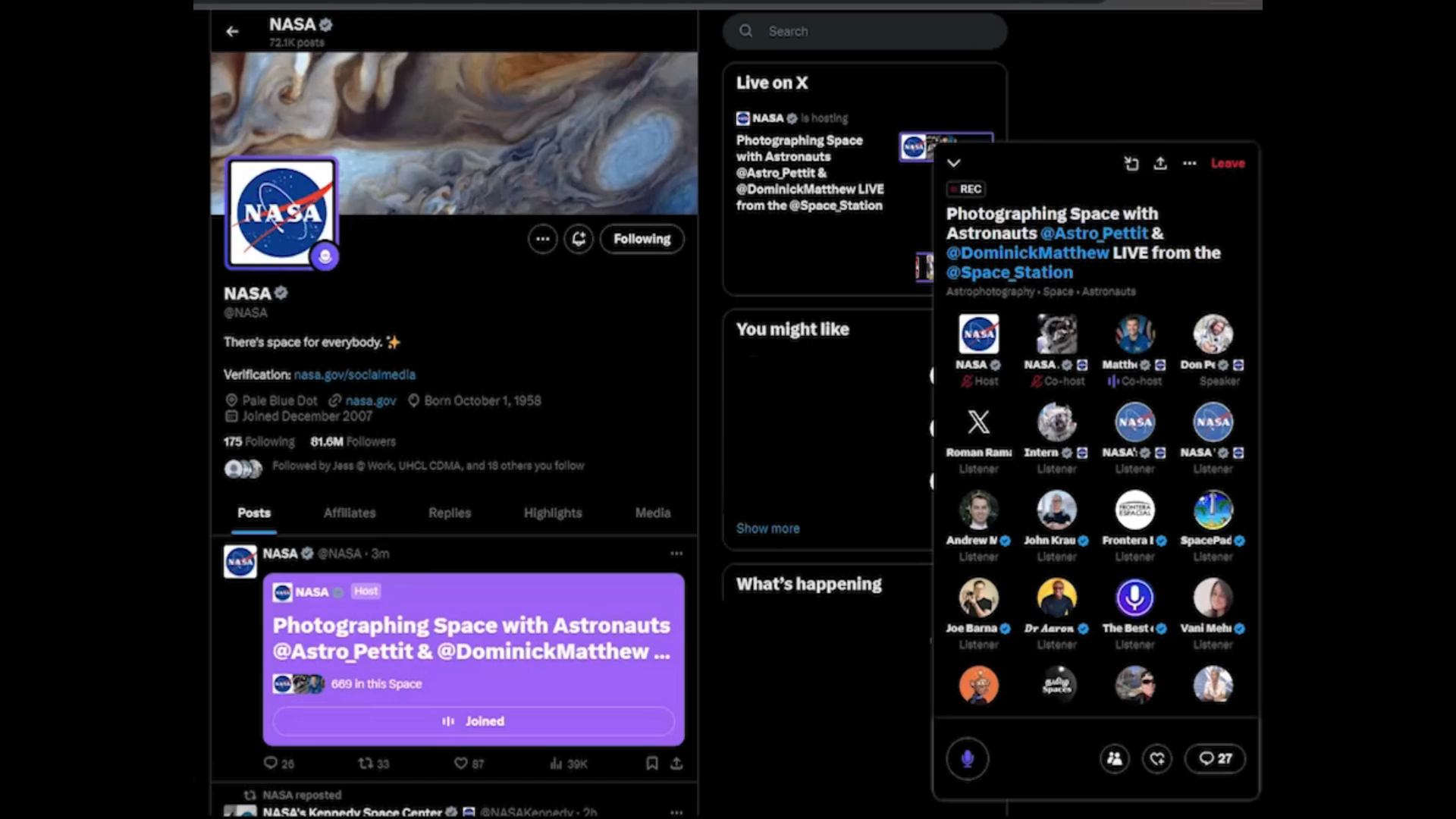Click Leave to exit the Space

(1228, 163)
